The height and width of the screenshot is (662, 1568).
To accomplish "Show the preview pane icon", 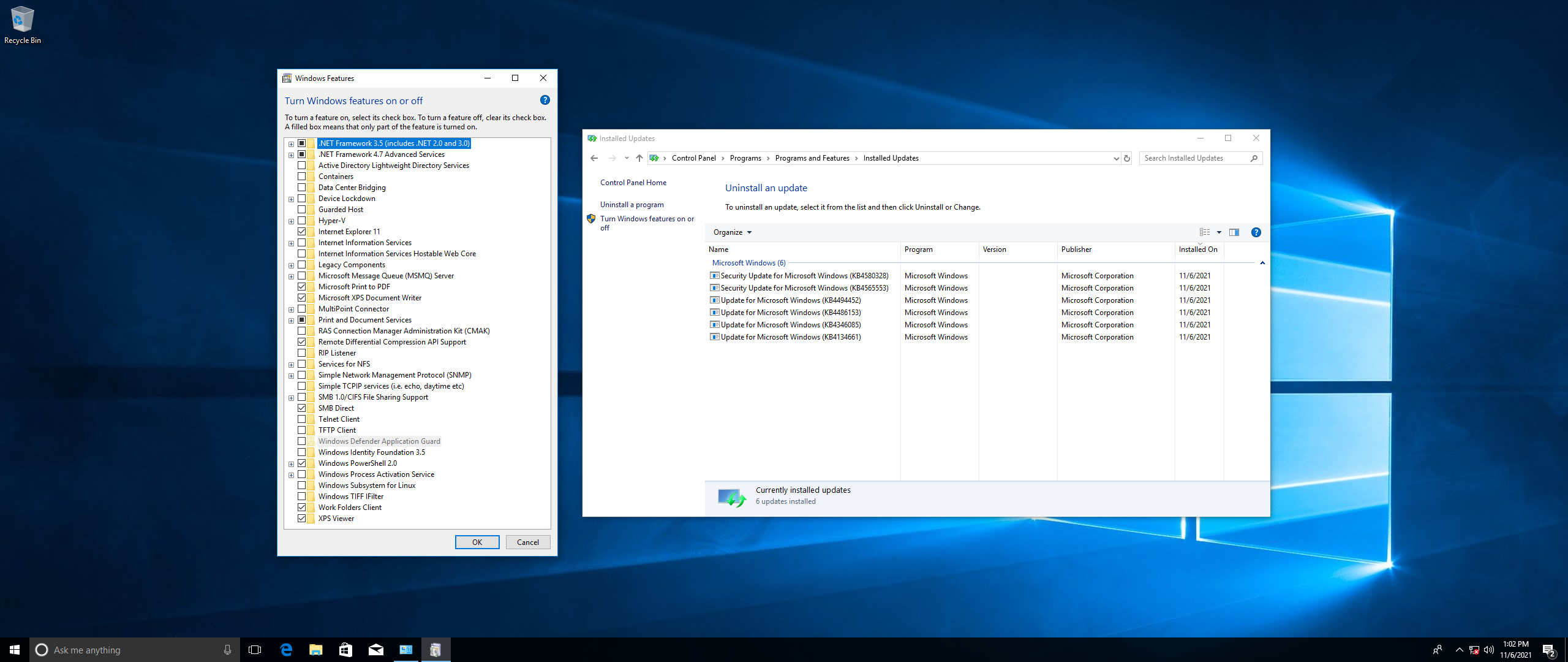I will 1234,232.
